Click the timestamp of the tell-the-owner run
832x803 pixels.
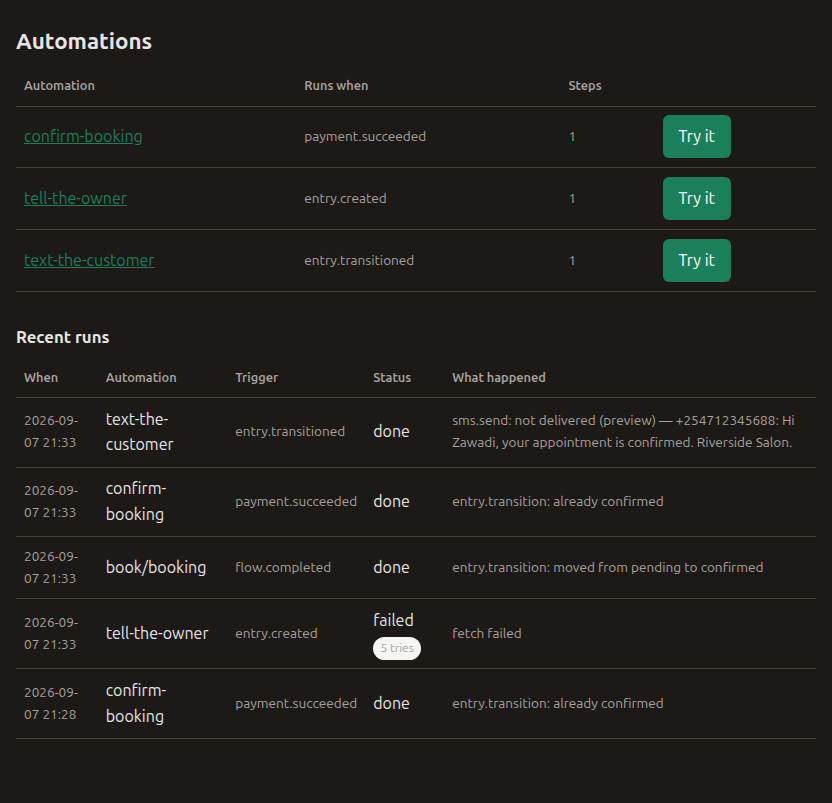(x=51, y=633)
